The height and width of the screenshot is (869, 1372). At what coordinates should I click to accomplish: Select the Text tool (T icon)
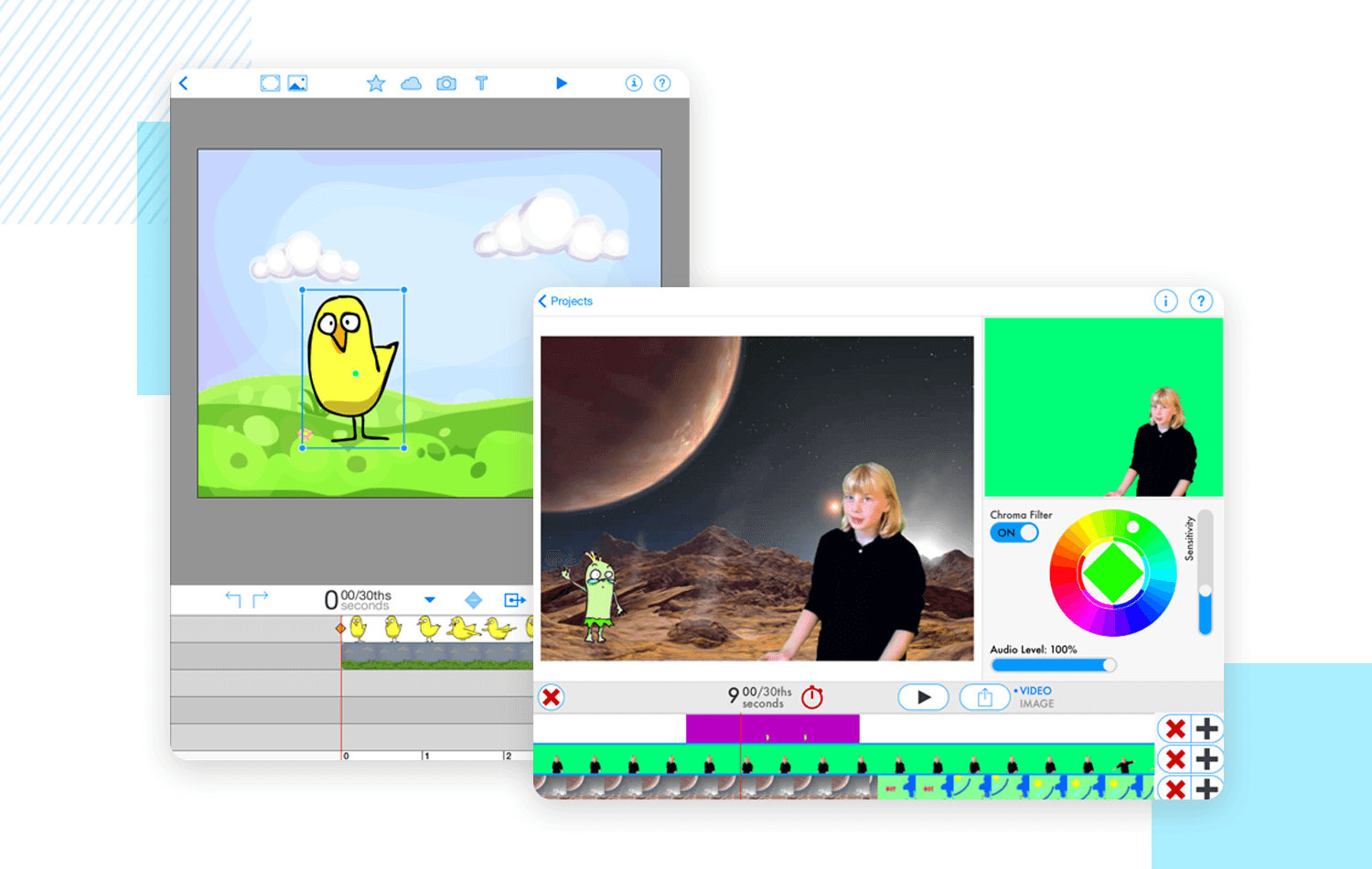coord(481,83)
